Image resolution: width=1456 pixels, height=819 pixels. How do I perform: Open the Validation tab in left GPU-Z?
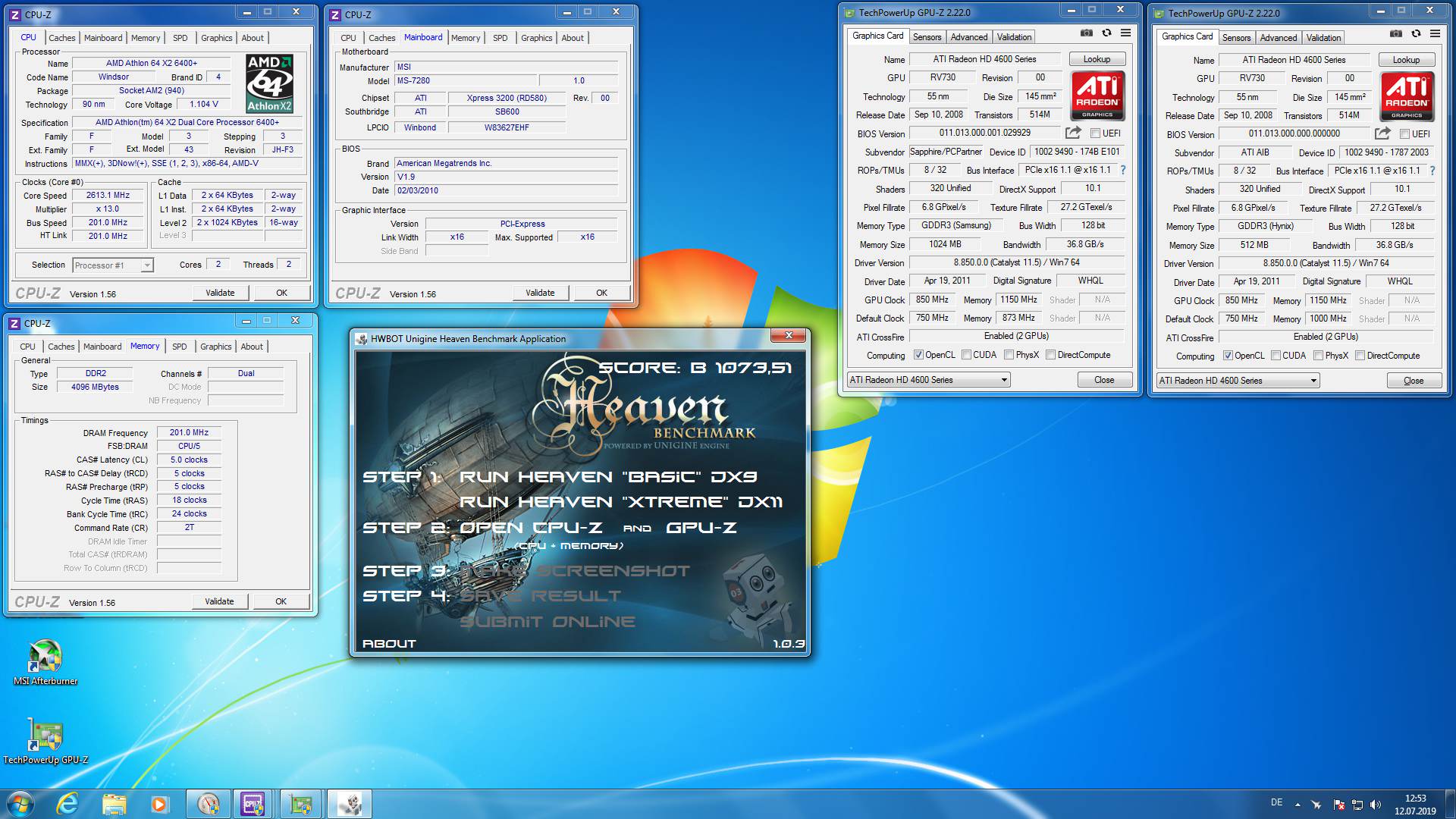[x=1014, y=37]
